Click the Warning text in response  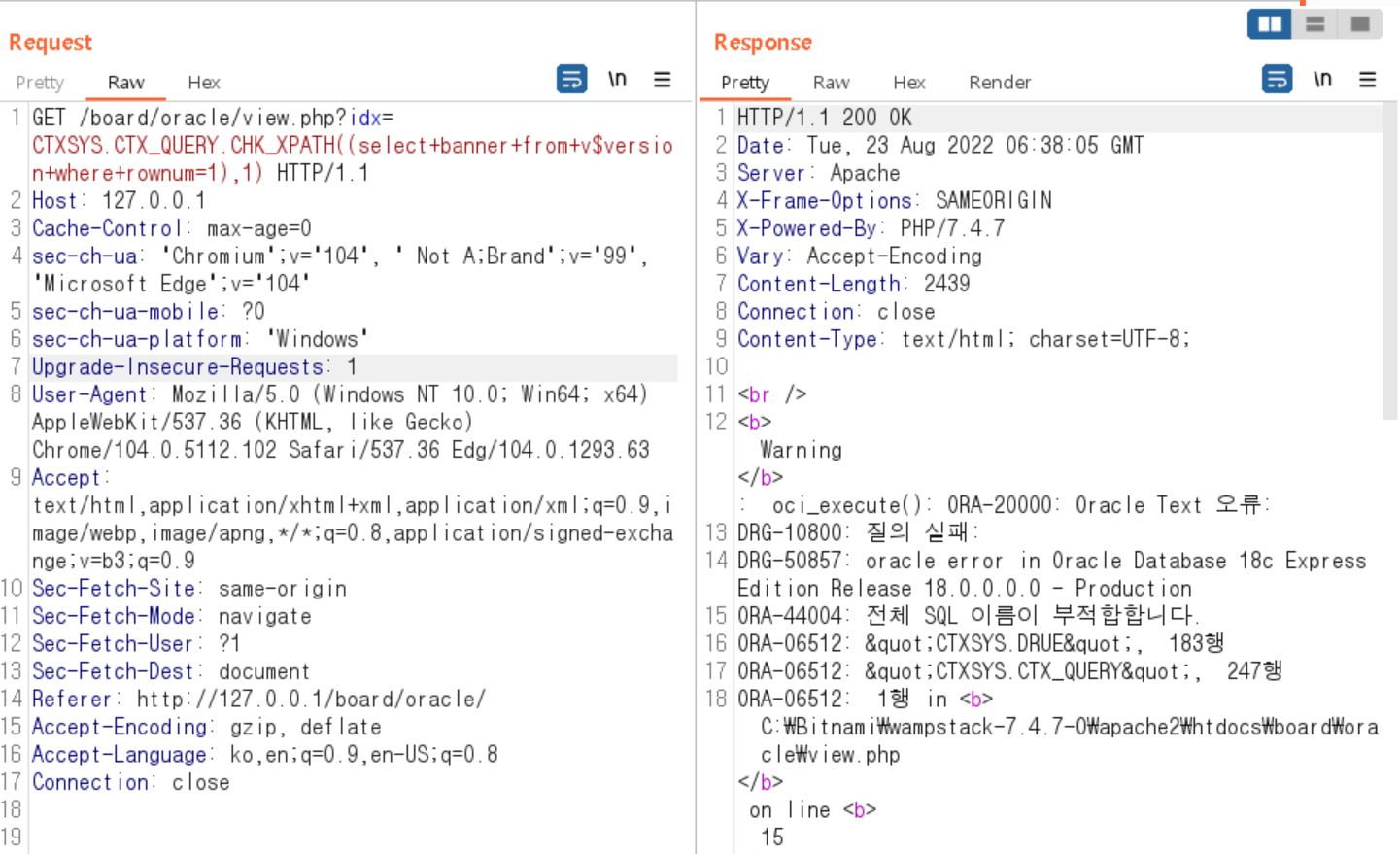click(801, 450)
